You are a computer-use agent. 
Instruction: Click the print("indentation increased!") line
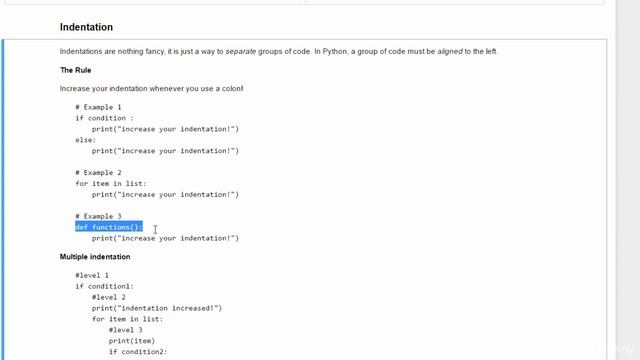[157, 308]
